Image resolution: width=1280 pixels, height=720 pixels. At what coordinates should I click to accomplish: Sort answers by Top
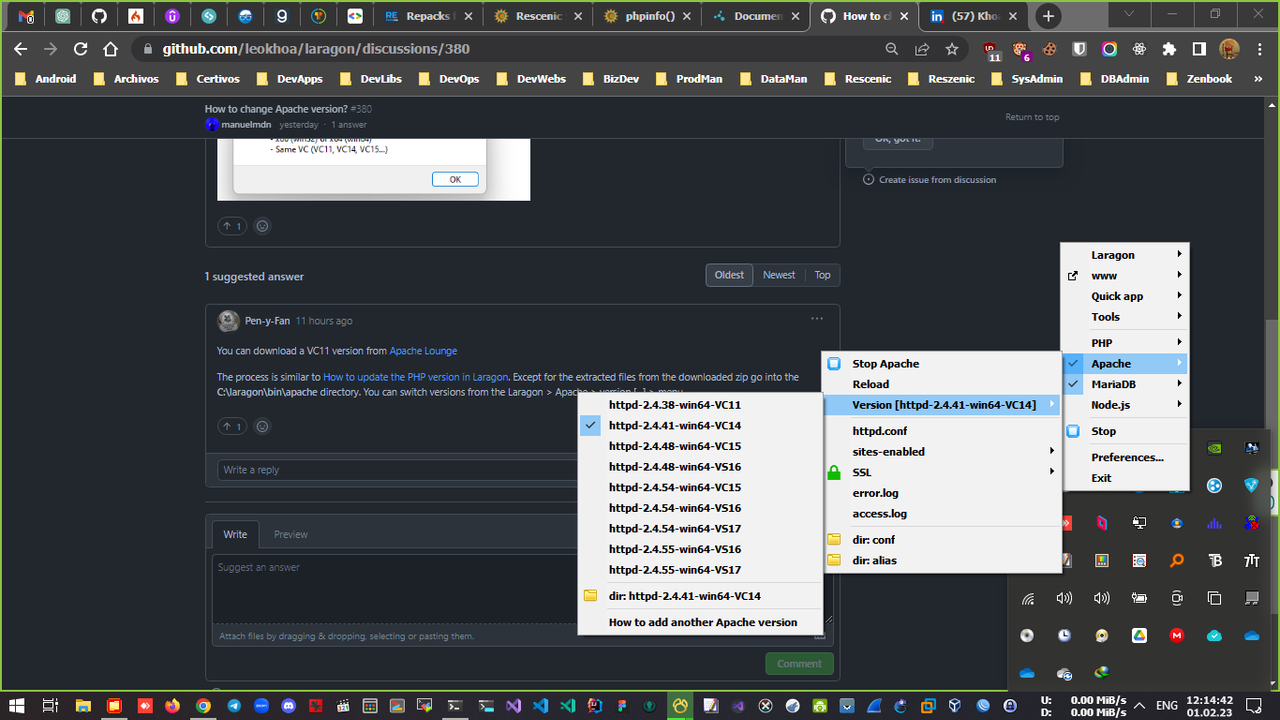tap(822, 275)
